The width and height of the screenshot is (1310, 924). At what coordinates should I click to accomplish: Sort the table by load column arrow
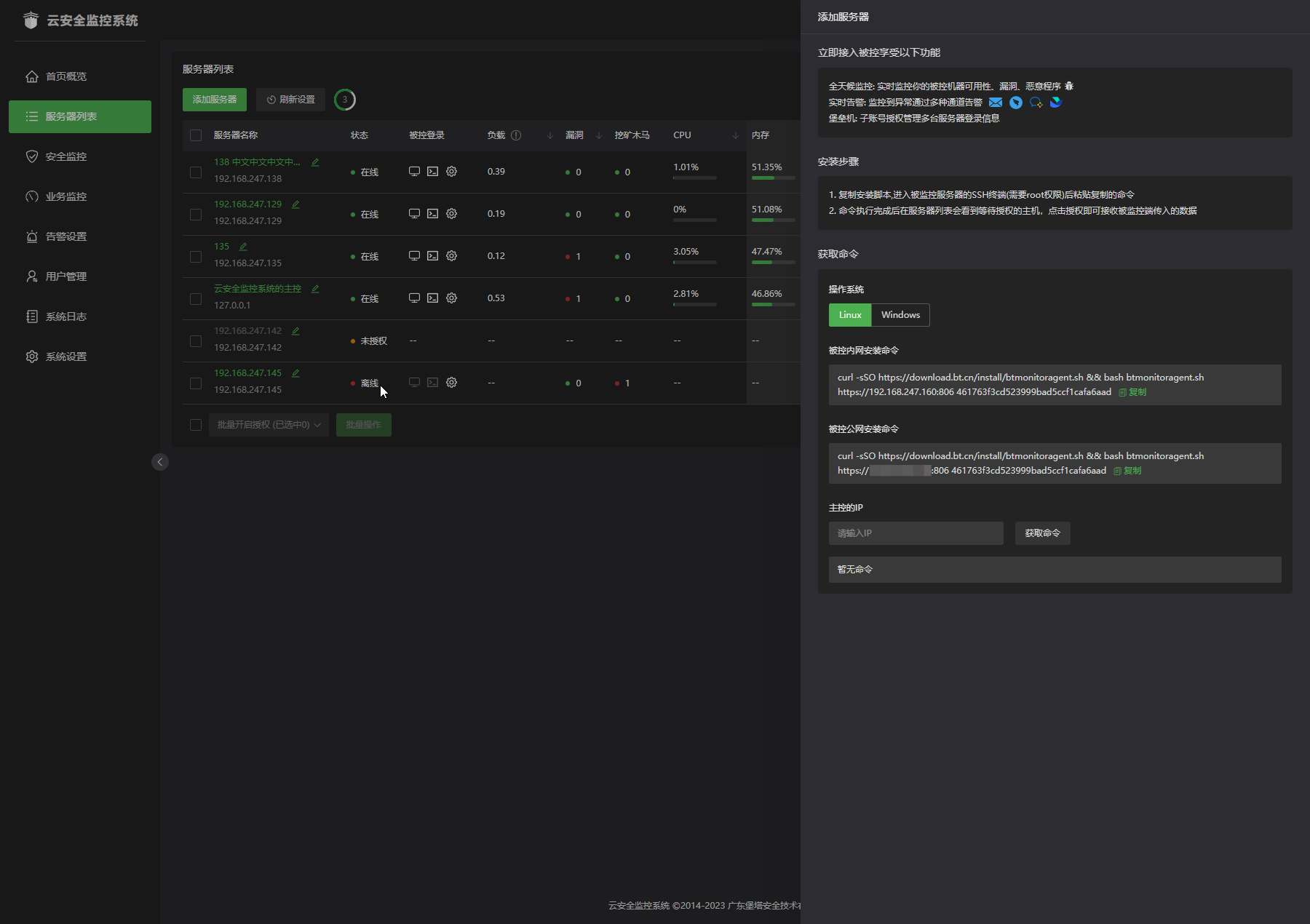[x=550, y=135]
